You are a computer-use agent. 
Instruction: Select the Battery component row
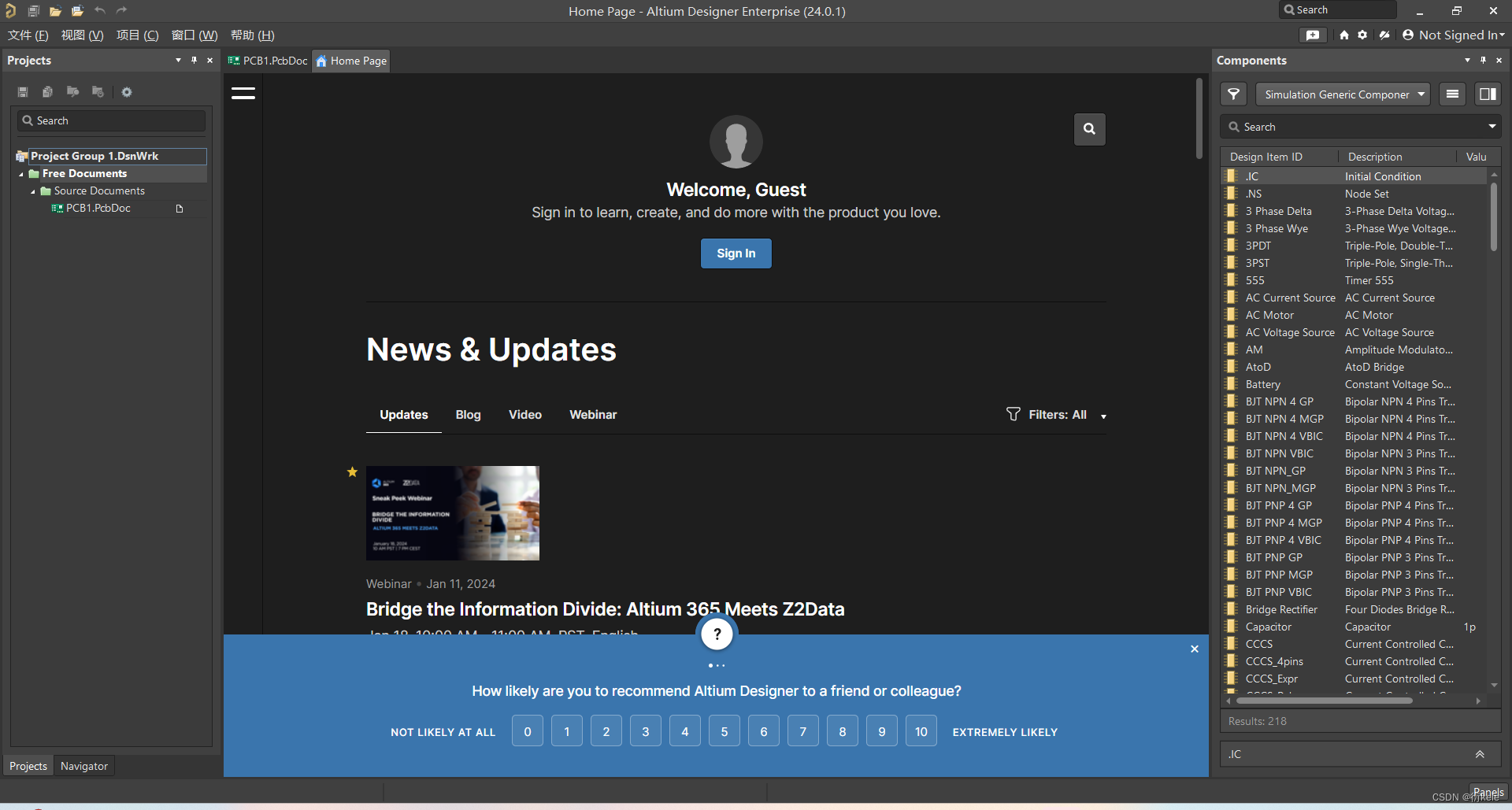pos(1354,384)
